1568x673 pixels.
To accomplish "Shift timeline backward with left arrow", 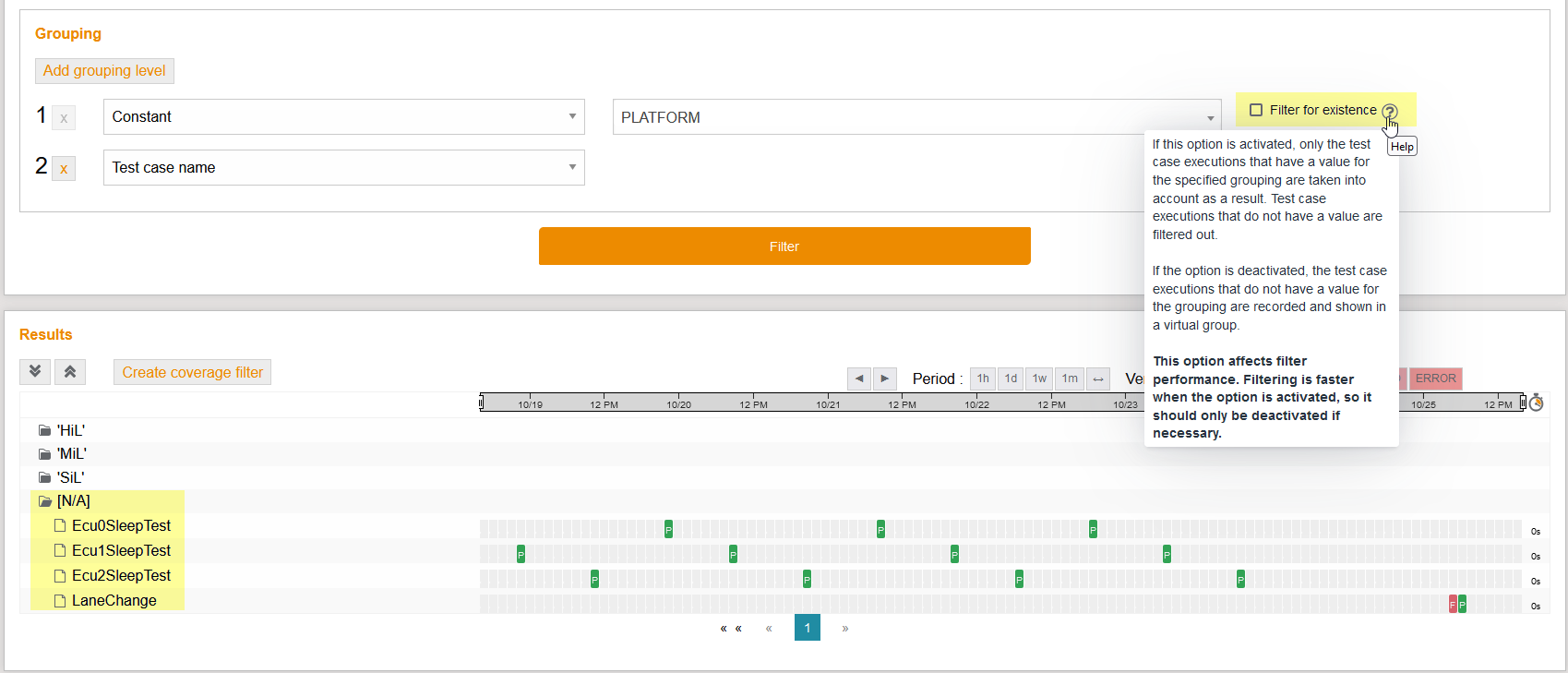I will pos(859,379).
